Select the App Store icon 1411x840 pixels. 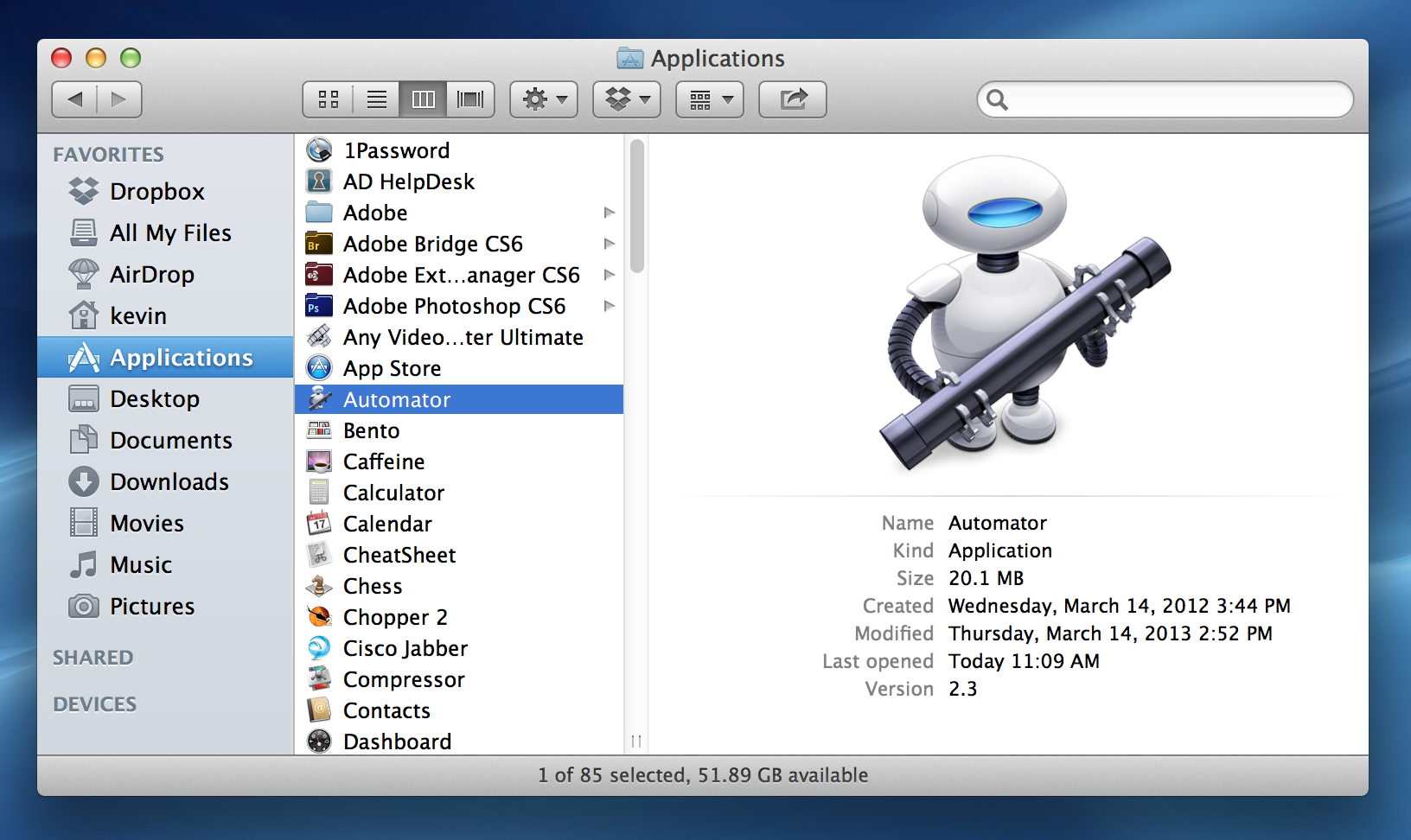319,368
